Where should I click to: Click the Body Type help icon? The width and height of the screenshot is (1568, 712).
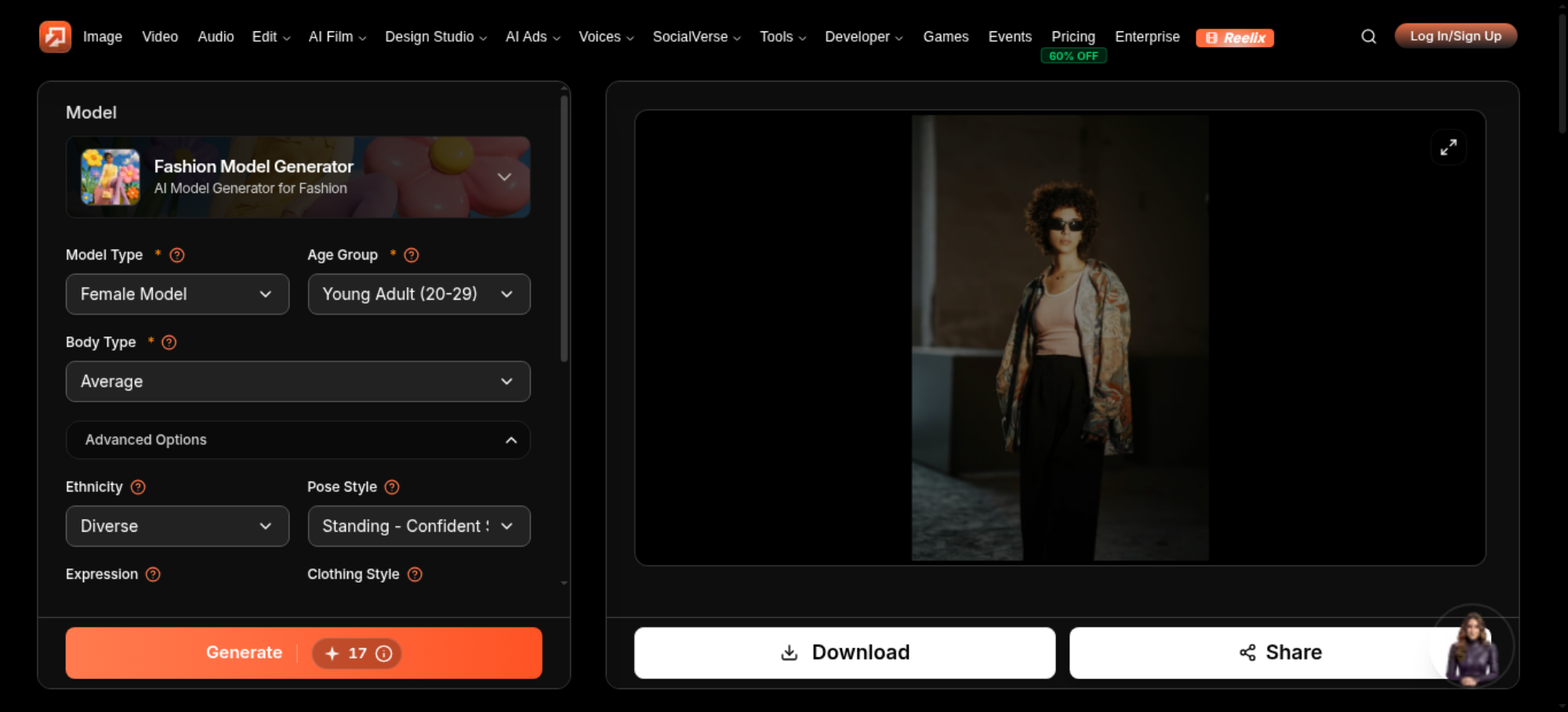tap(169, 343)
